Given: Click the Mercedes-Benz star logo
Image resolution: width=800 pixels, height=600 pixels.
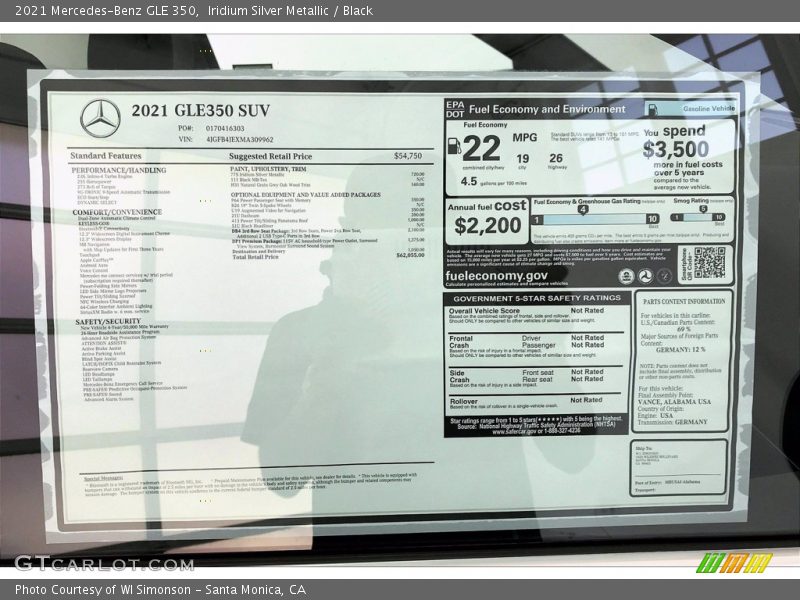Looking at the screenshot, I should [101, 119].
